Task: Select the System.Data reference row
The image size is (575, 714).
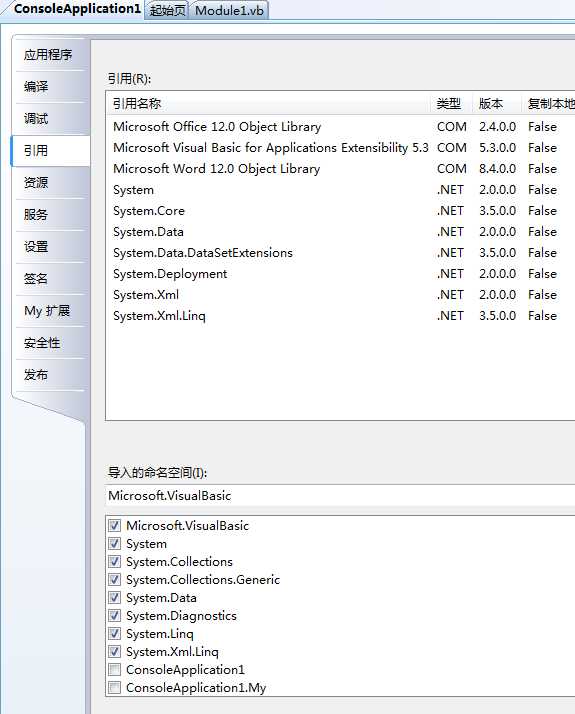Action: pyautogui.click(x=341, y=231)
